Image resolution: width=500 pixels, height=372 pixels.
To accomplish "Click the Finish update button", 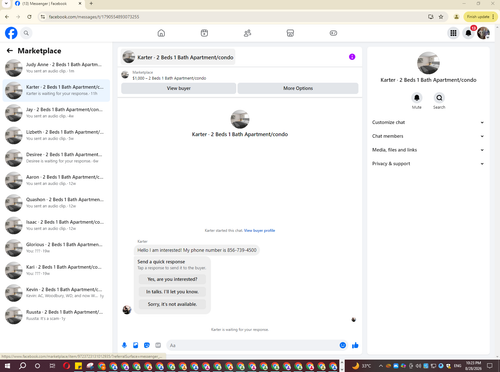I will point(480,17).
